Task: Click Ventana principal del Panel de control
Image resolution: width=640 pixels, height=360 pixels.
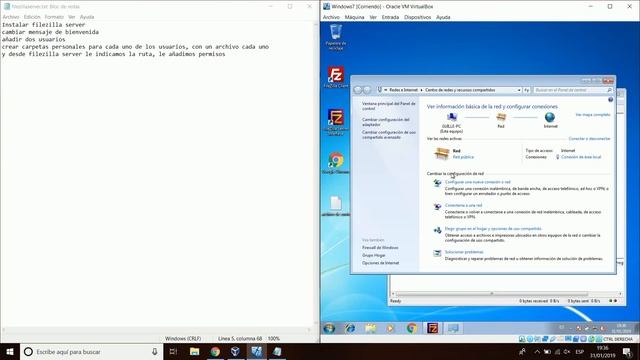Action: pyautogui.click(x=389, y=106)
